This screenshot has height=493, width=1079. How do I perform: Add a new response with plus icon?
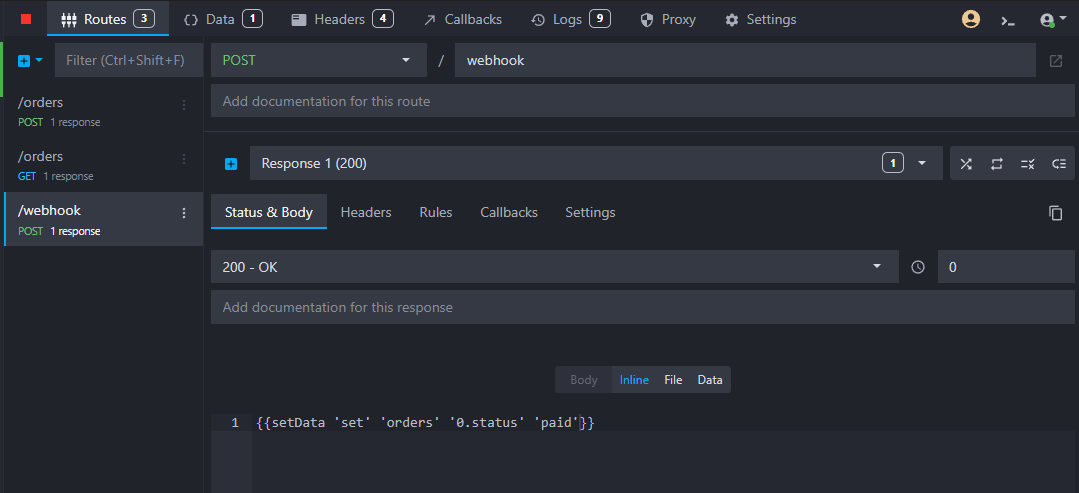click(x=231, y=164)
